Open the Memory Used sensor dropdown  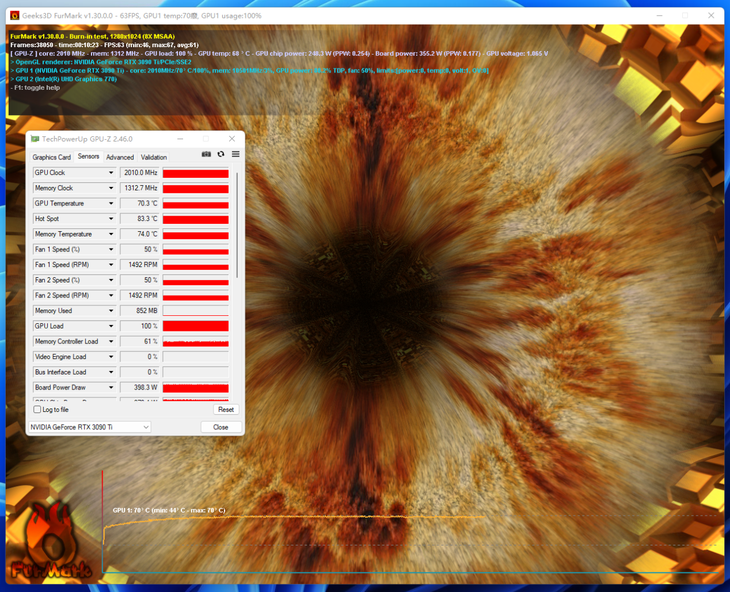(111, 311)
